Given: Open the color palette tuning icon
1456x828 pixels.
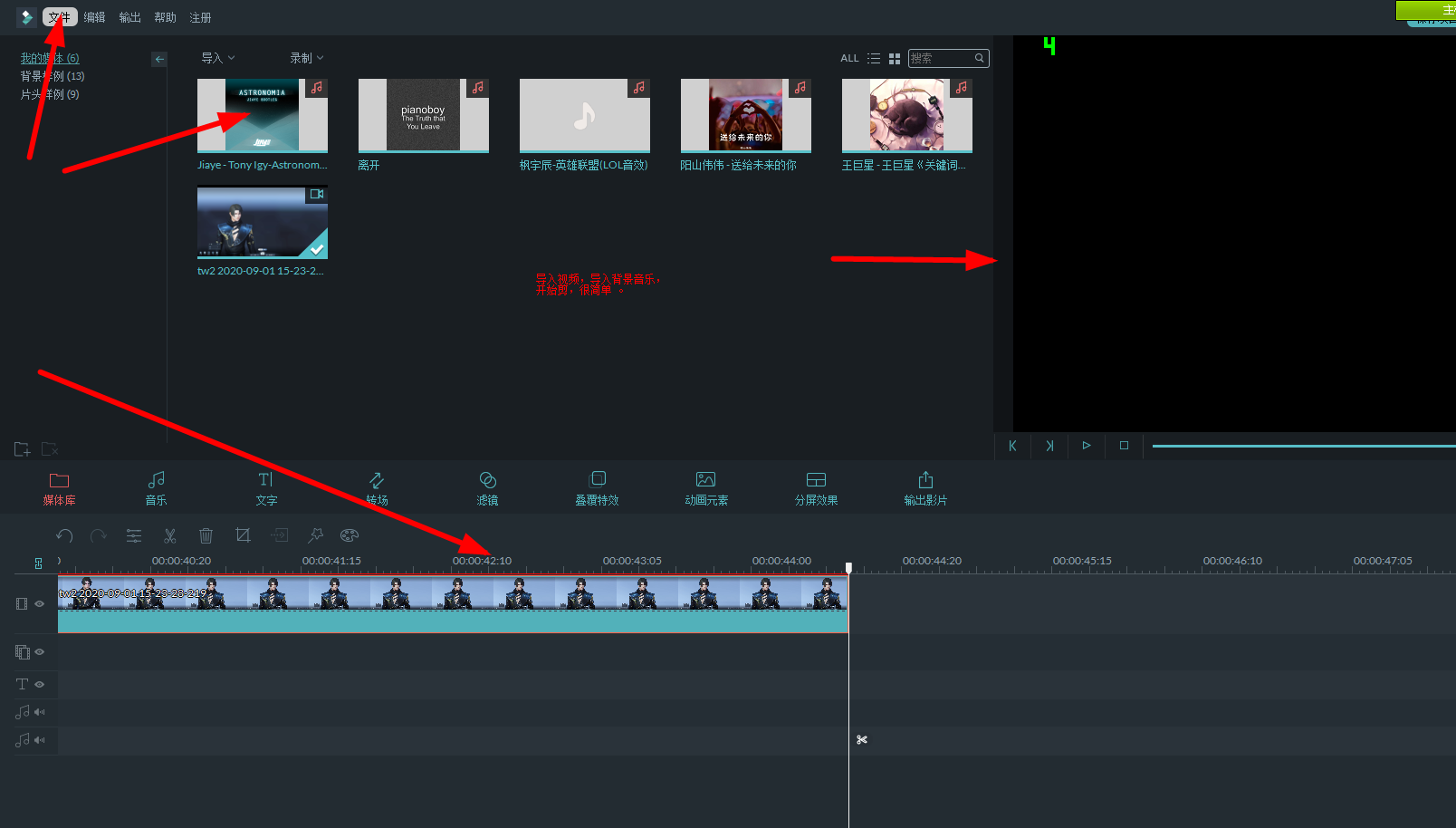Looking at the screenshot, I should point(350,535).
